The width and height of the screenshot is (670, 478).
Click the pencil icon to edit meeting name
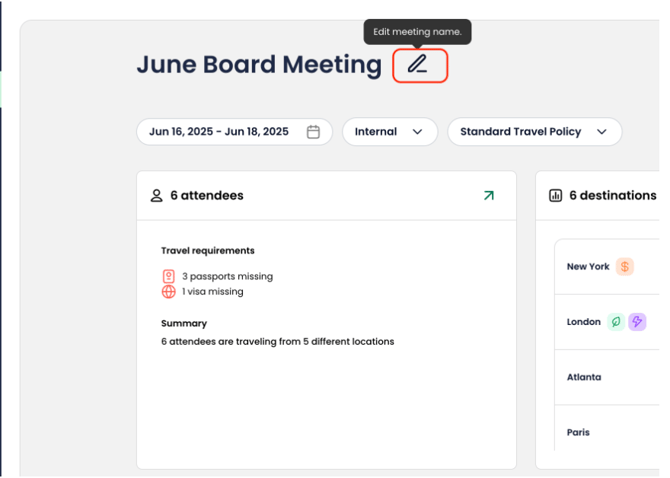pos(417,65)
